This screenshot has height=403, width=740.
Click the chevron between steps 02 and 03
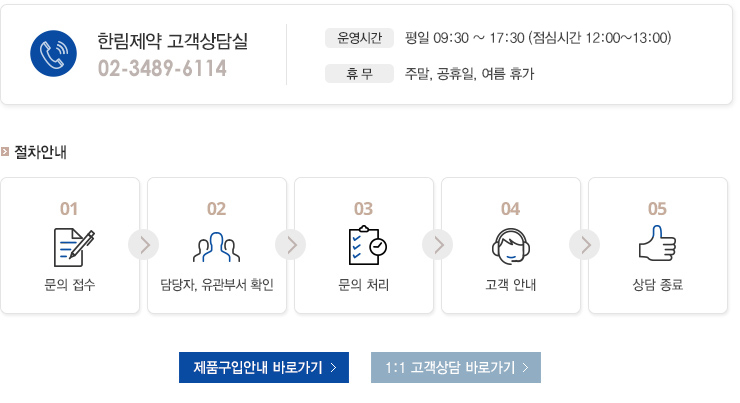(x=291, y=244)
